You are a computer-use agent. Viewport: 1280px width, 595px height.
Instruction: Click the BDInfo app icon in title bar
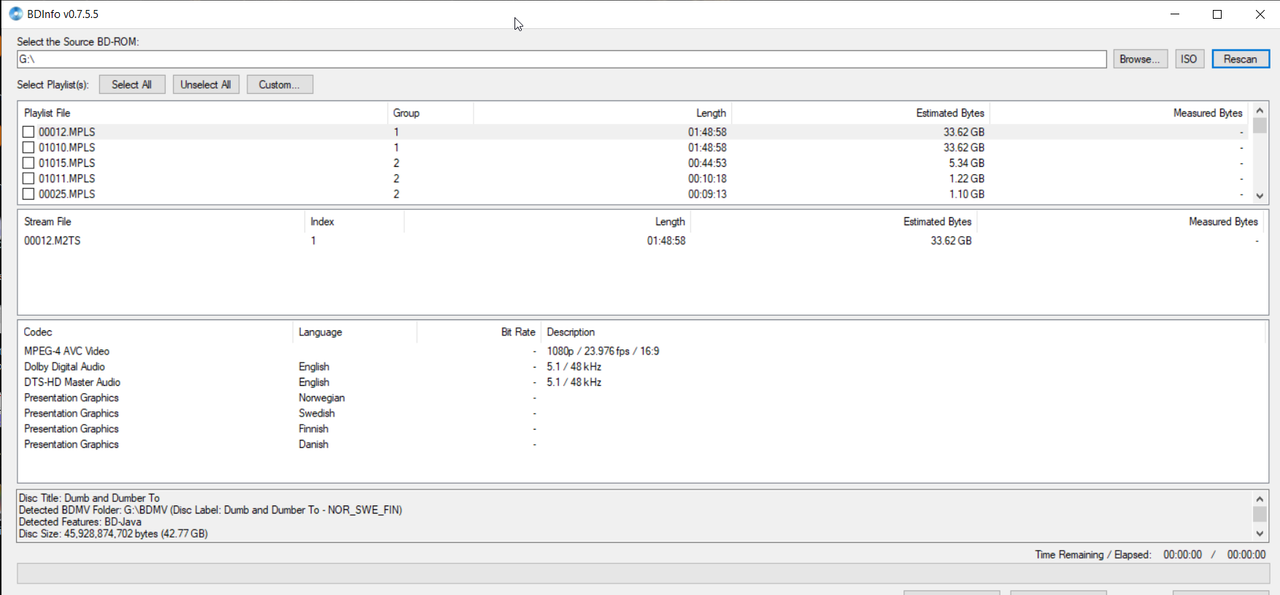[16, 14]
